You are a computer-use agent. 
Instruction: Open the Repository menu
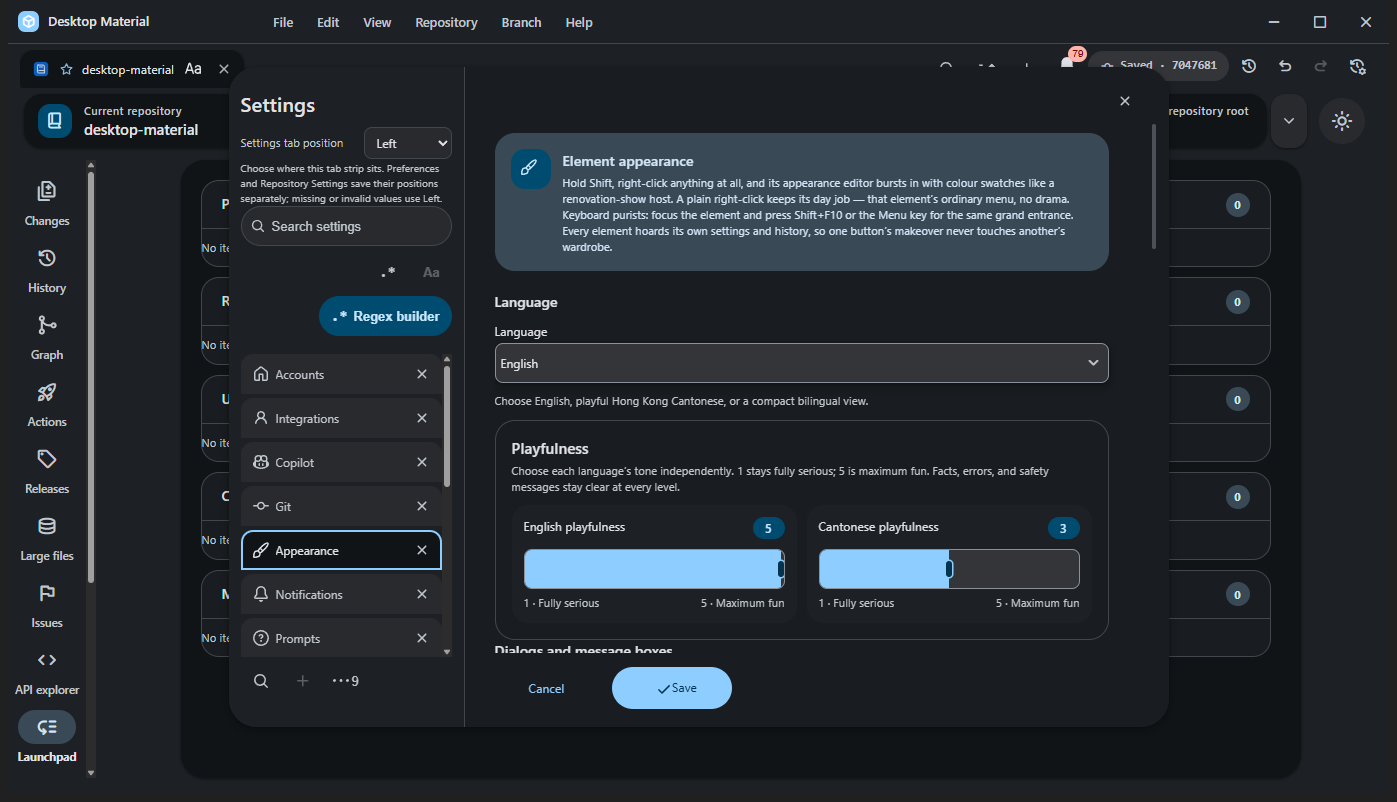click(x=446, y=22)
